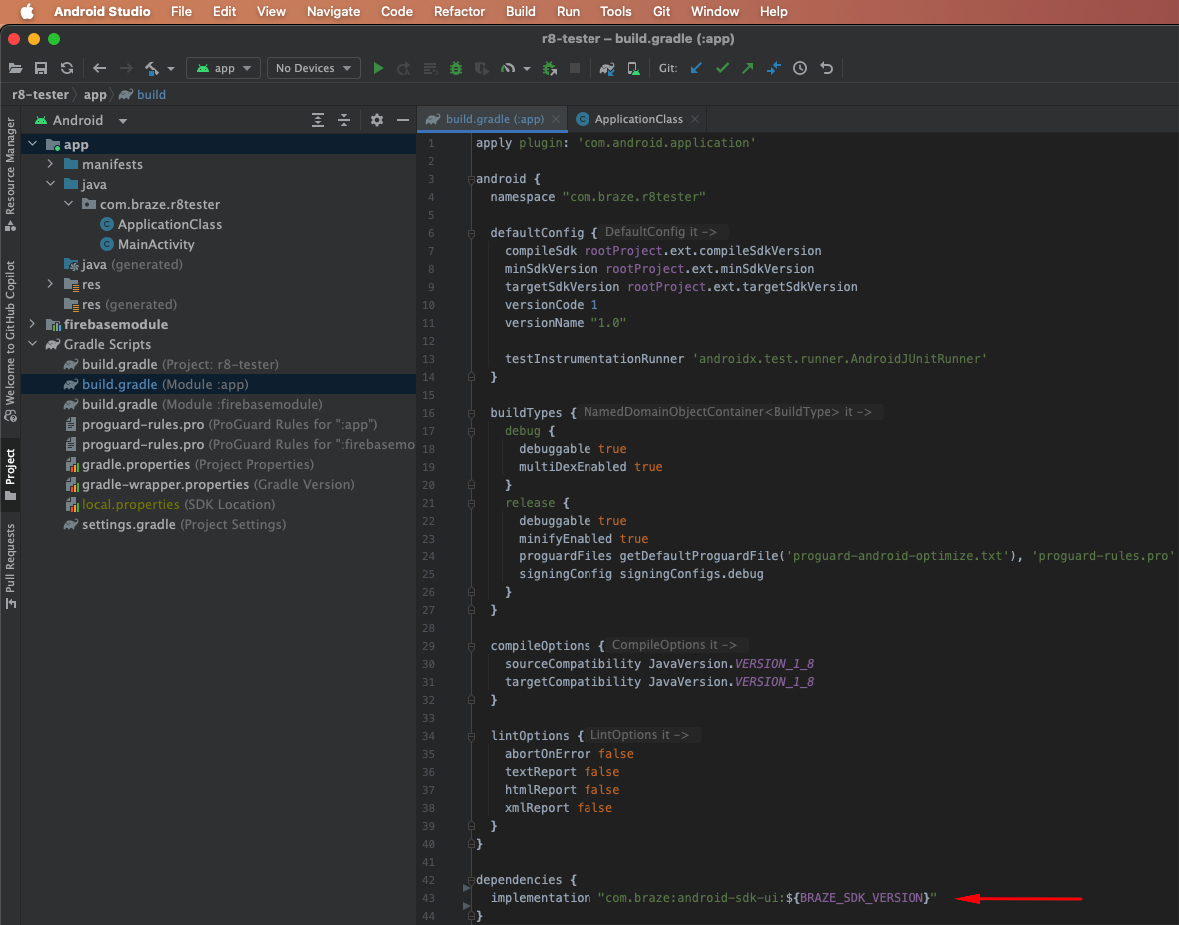Expand the firebasemodule node
Viewport: 1179px width, 925px height.
tap(32, 324)
